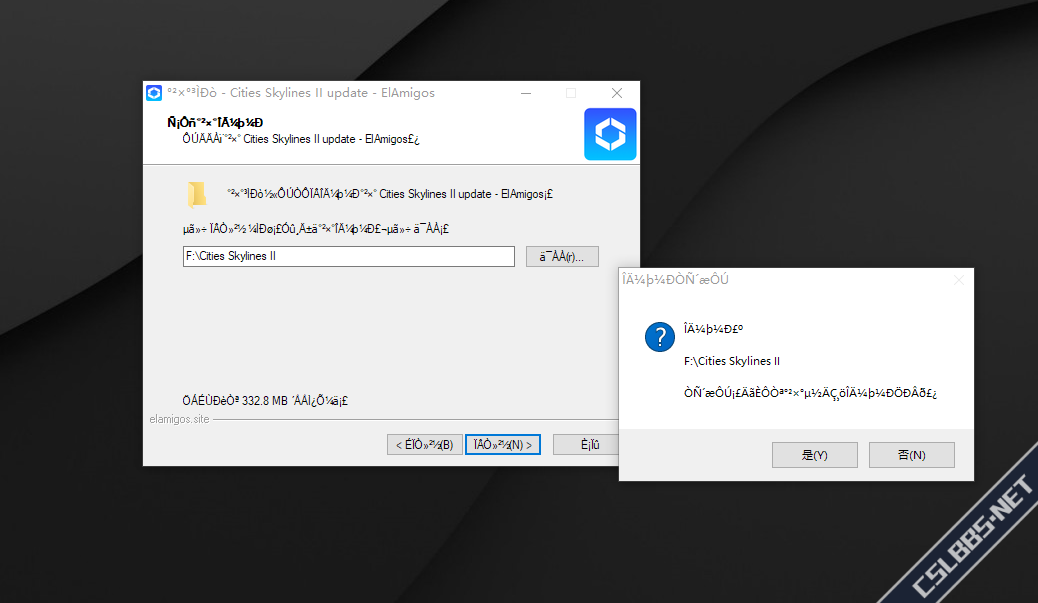The width and height of the screenshot is (1038, 603).
Task: Cancel setup using the button right of Next
Action: point(586,445)
